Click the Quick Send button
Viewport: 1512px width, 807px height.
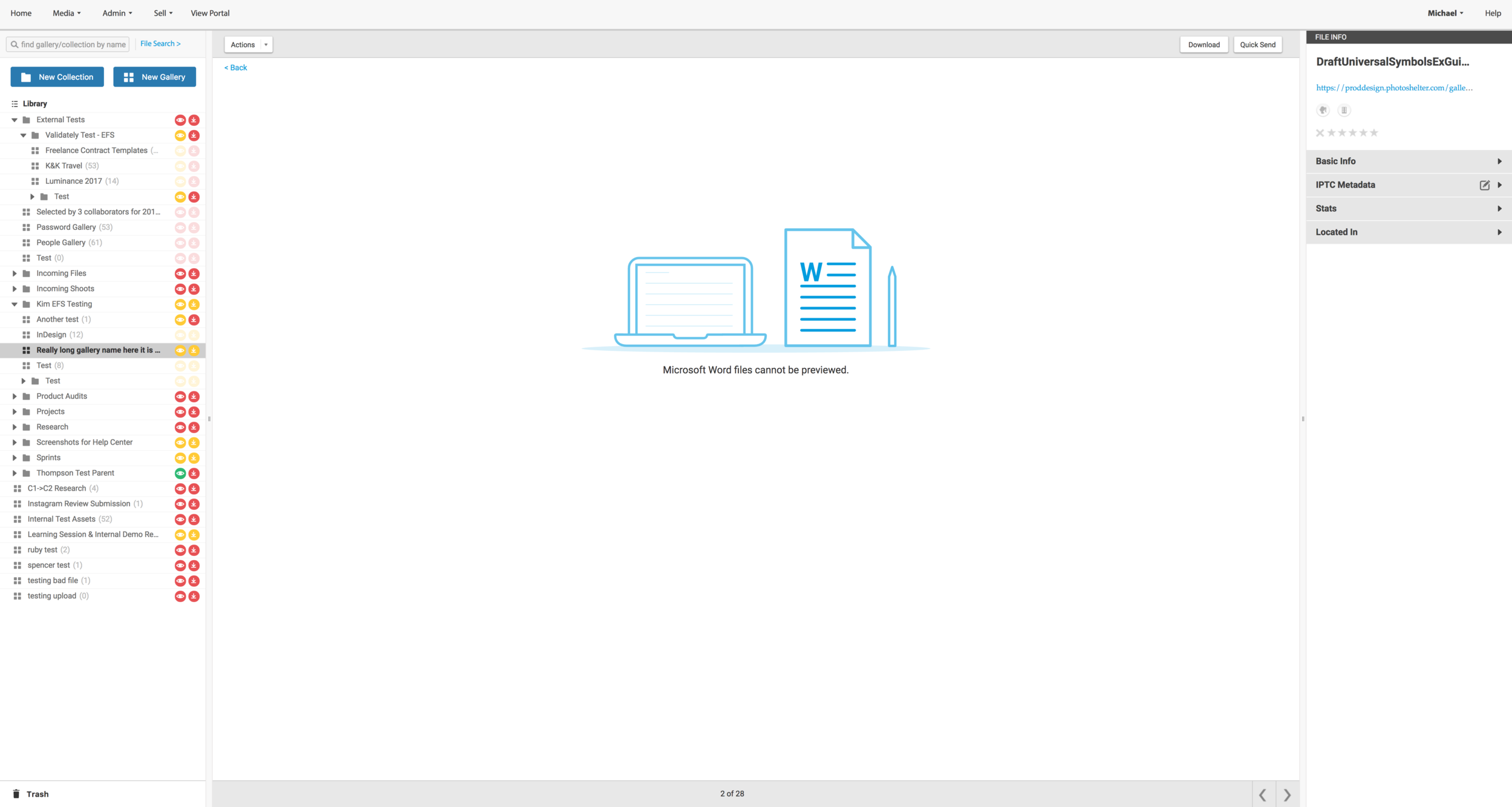(1257, 45)
